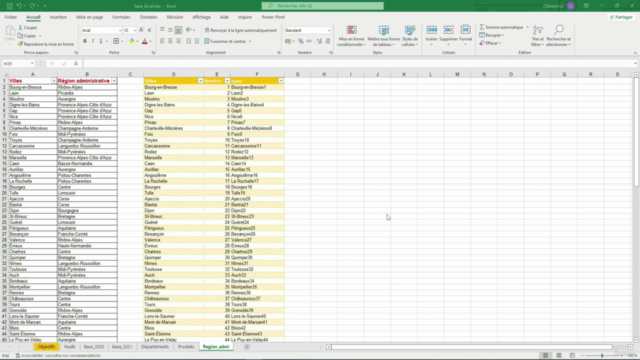Viewport: 640px width, 360px height.
Task: Center text horizontally in the cell
Action: [x=170, y=41]
